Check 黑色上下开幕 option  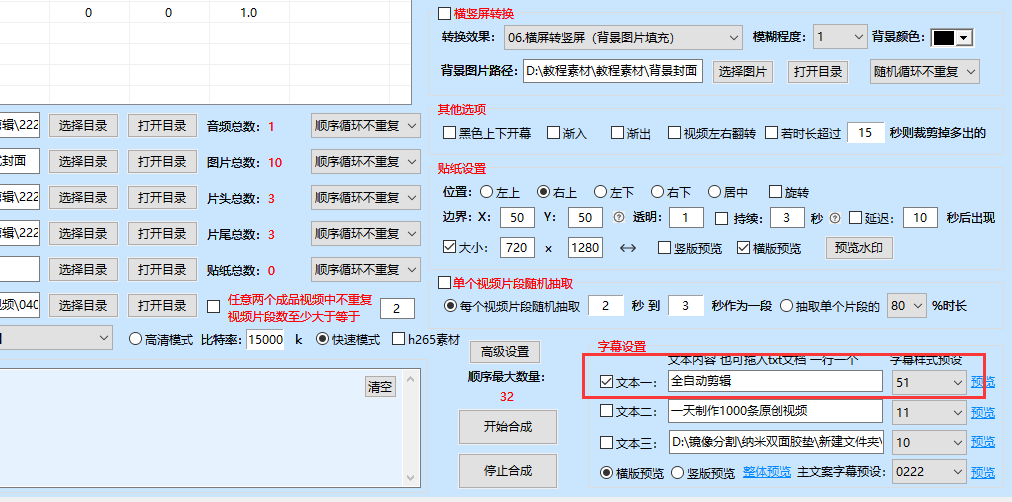click(449, 134)
